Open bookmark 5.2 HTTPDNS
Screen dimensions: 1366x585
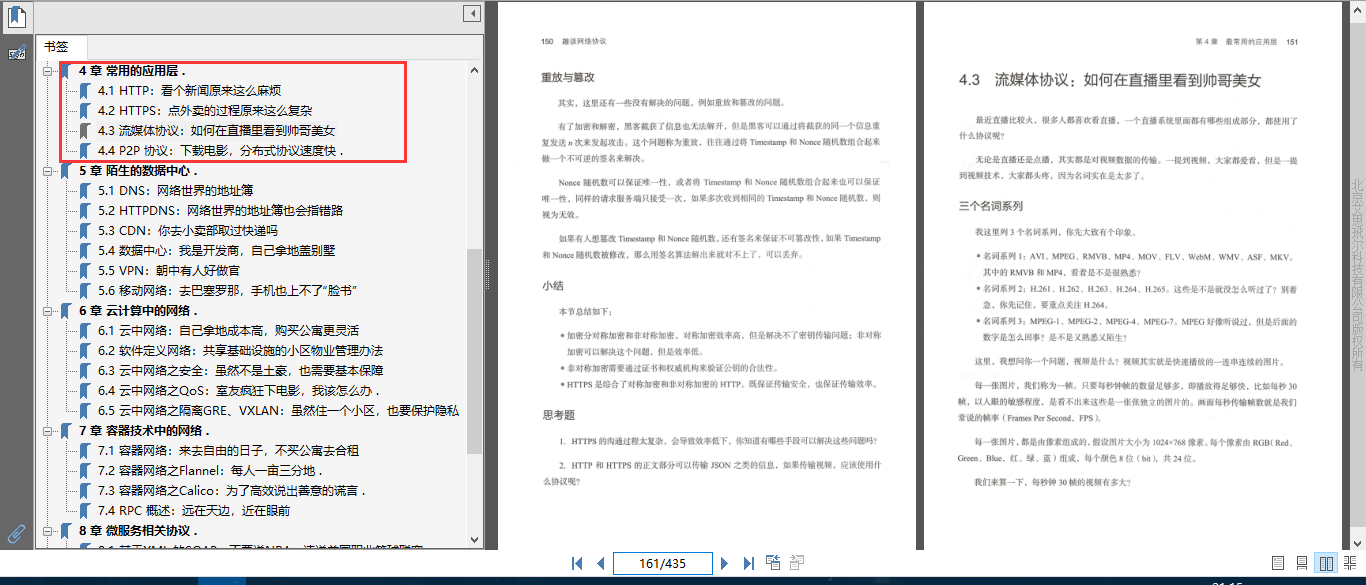pyautogui.click(x=221, y=211)
